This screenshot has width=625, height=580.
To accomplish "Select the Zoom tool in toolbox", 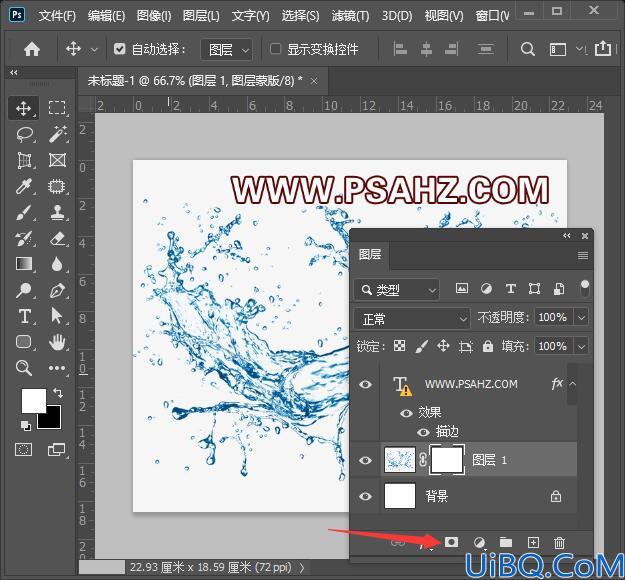I will pyautogui.click(x=24, y=368).
